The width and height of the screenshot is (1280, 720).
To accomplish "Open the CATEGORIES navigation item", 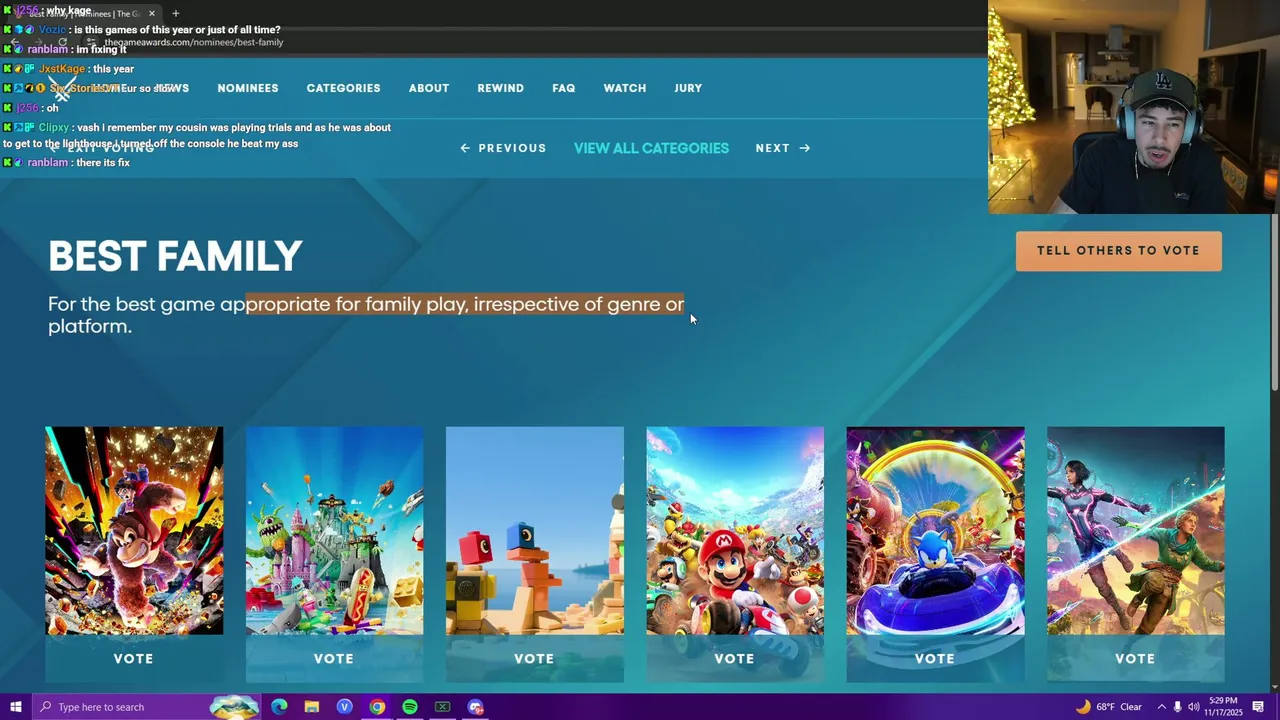I will point(343,88).
